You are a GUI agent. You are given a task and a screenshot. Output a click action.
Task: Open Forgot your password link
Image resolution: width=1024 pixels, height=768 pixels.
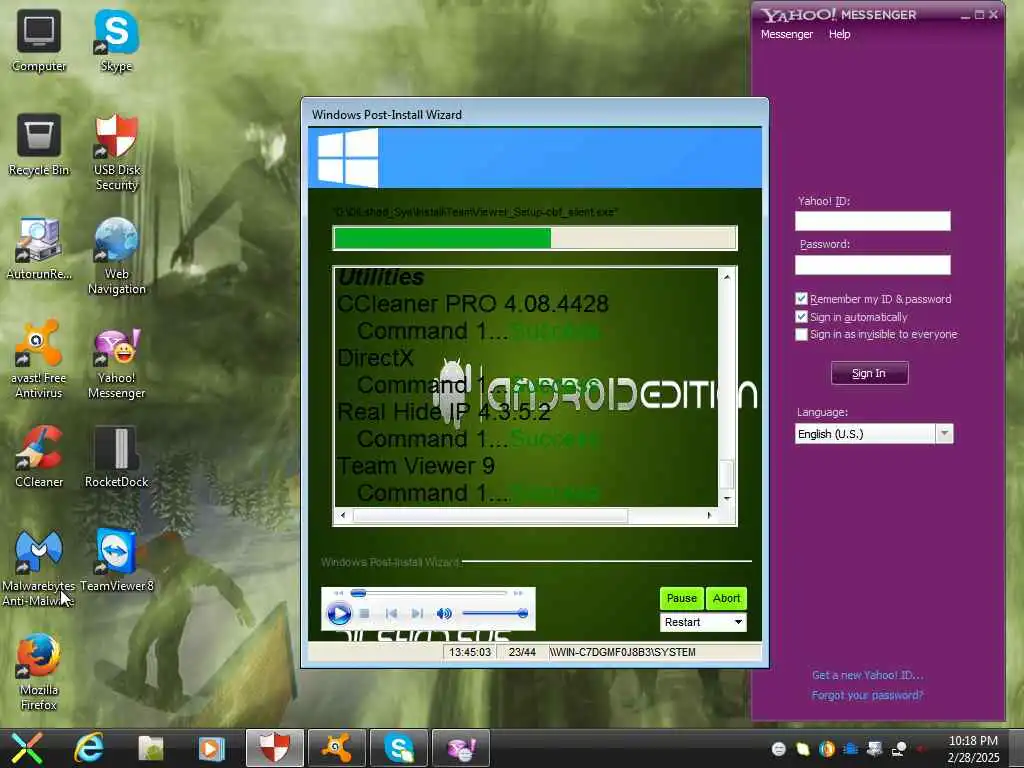tap(867, 695)
